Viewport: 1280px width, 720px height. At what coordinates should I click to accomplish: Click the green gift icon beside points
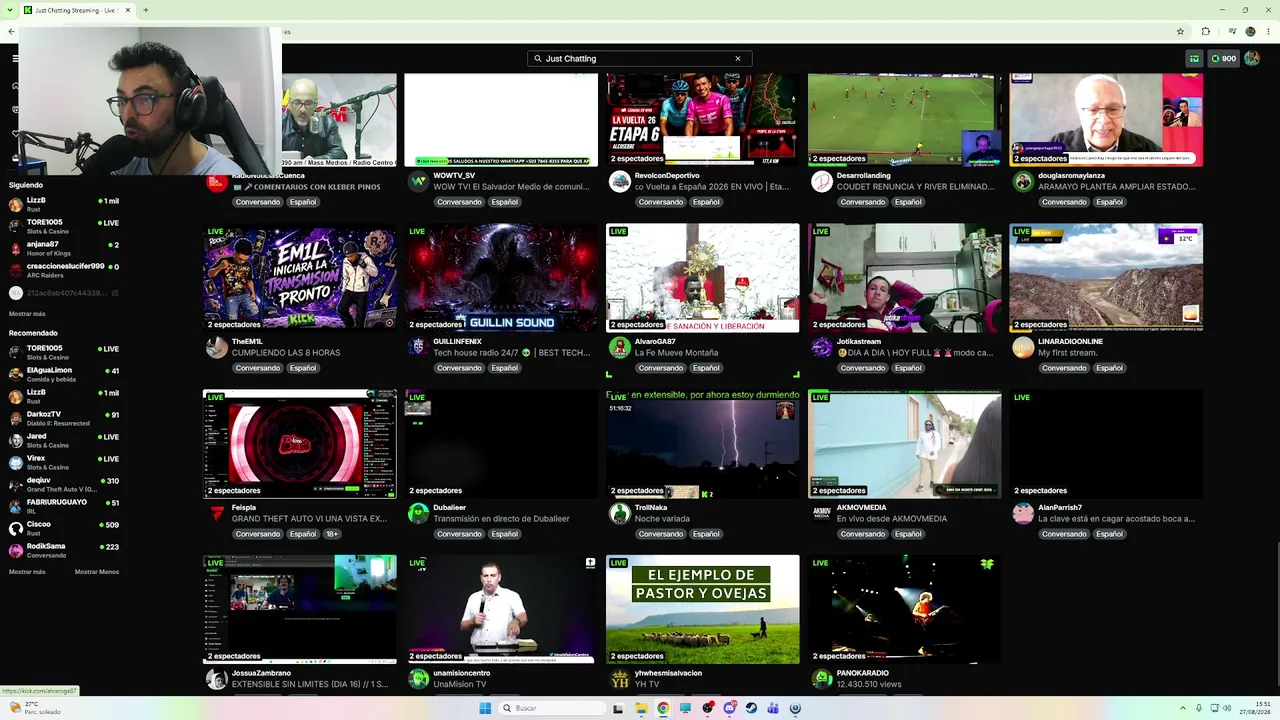pos(1194,58)
